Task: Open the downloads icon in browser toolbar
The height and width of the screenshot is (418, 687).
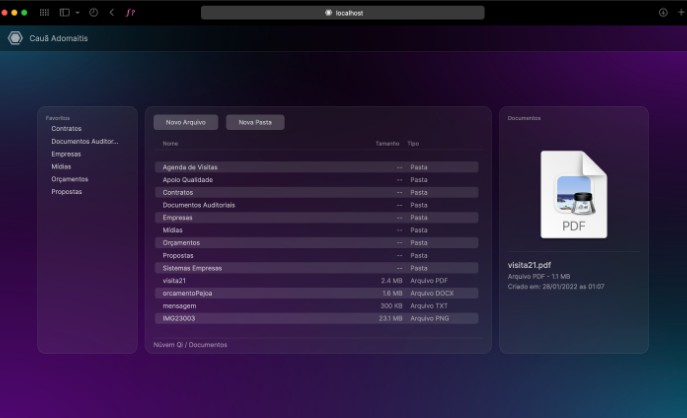Action: click(662, 12)
